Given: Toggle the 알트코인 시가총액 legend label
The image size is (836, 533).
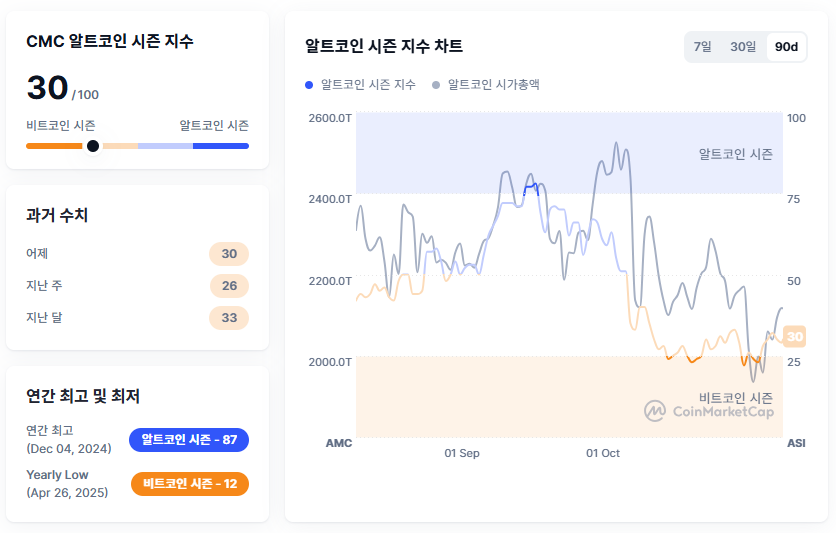Looking at the screenshot, I should click(493, 85).
